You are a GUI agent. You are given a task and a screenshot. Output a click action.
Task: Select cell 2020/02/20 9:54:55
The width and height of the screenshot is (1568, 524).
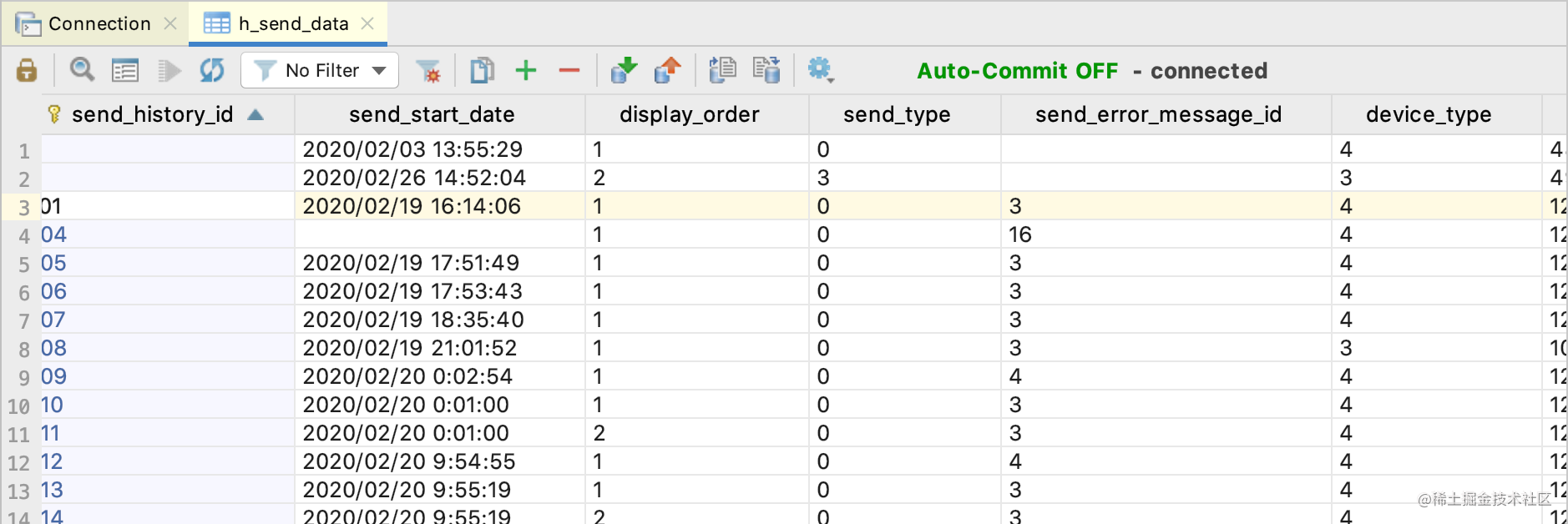[439, 461]
